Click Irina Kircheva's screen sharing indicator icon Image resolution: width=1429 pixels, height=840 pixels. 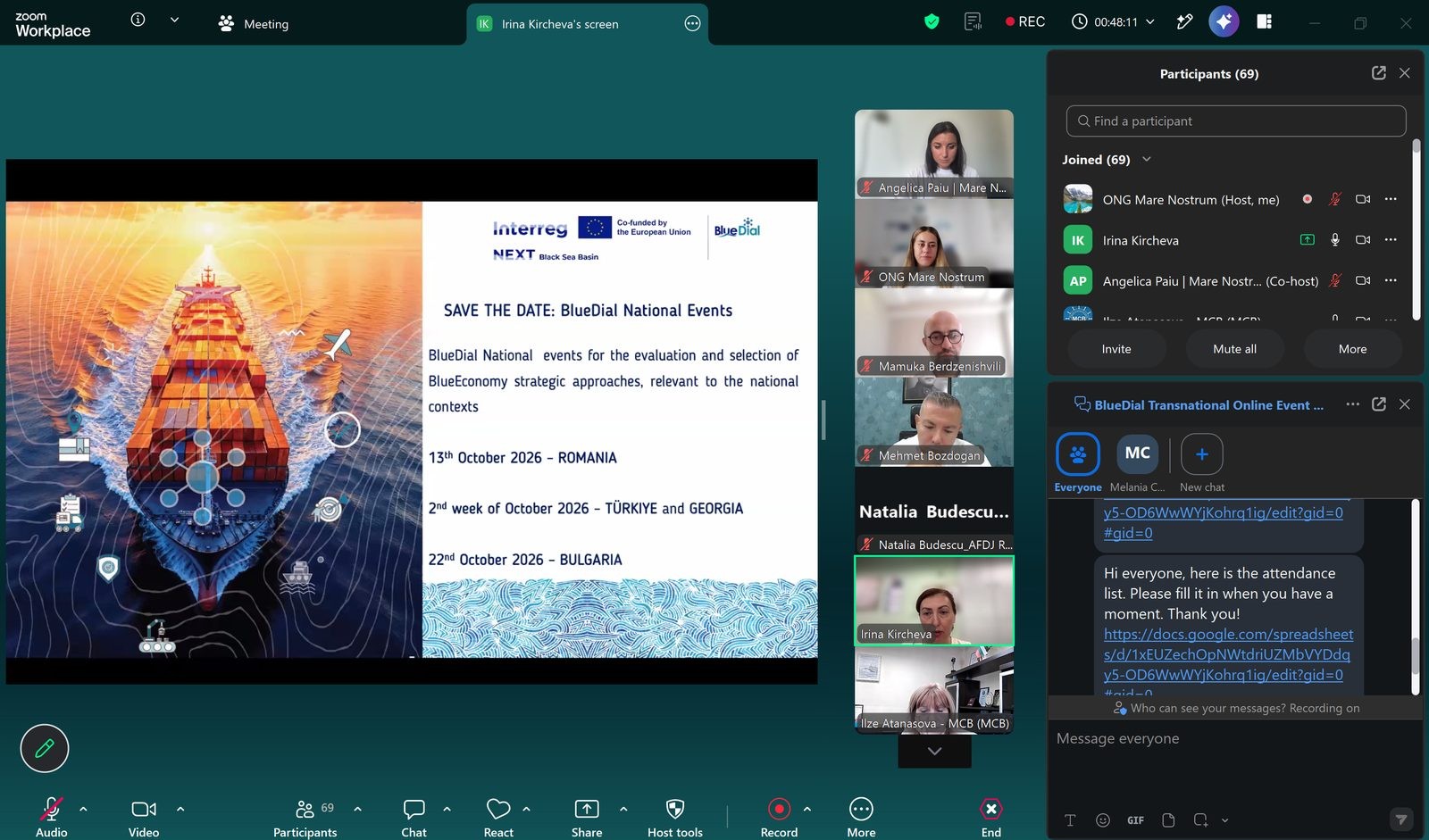coord(1307,239)
